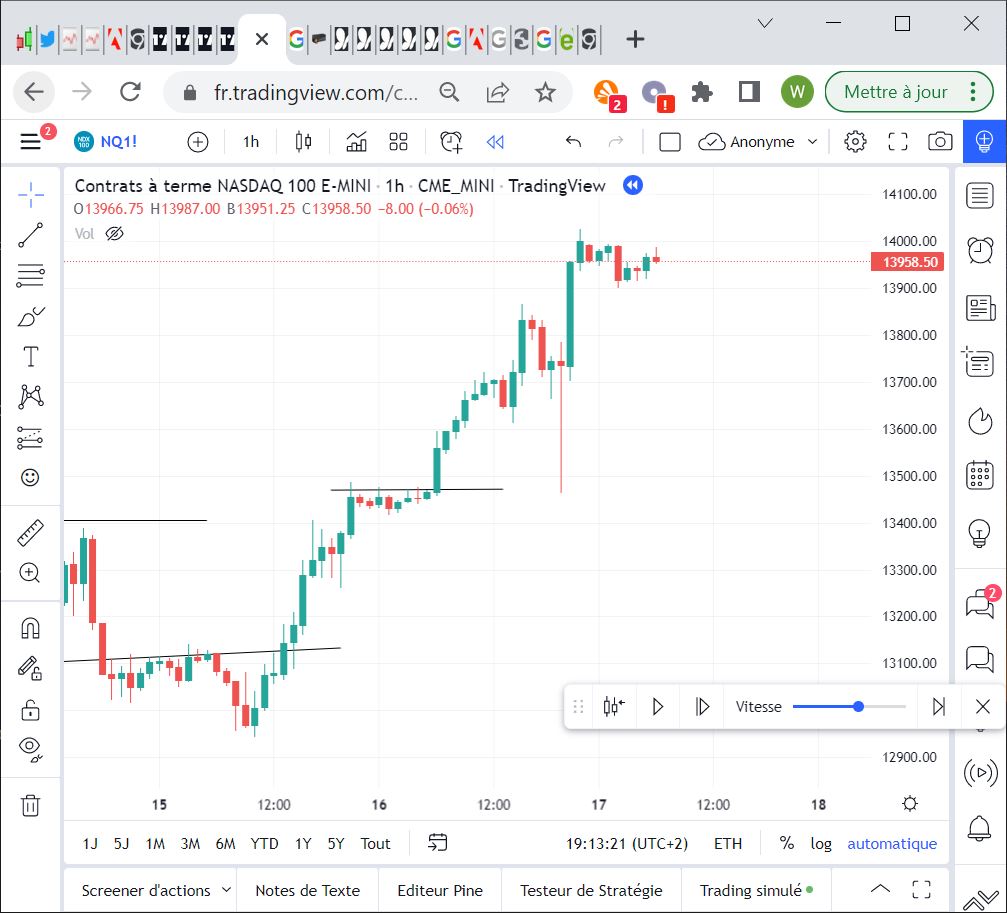
Task: Select the 5J date range
Action: pos(121,844)
